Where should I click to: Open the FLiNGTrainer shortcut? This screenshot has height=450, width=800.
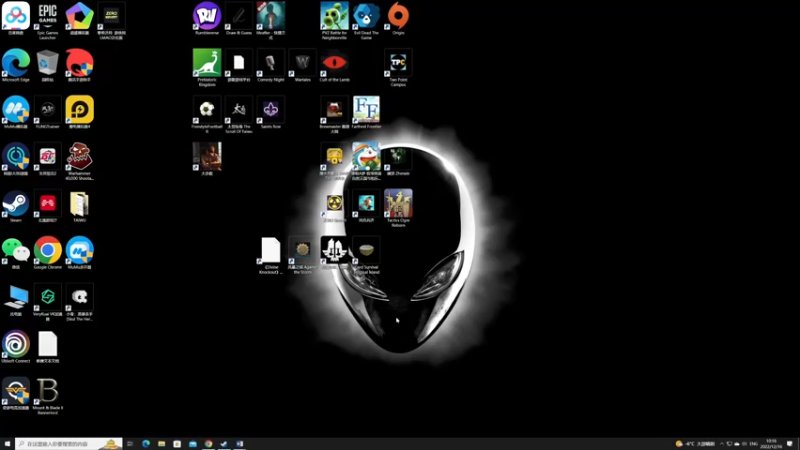47,110
